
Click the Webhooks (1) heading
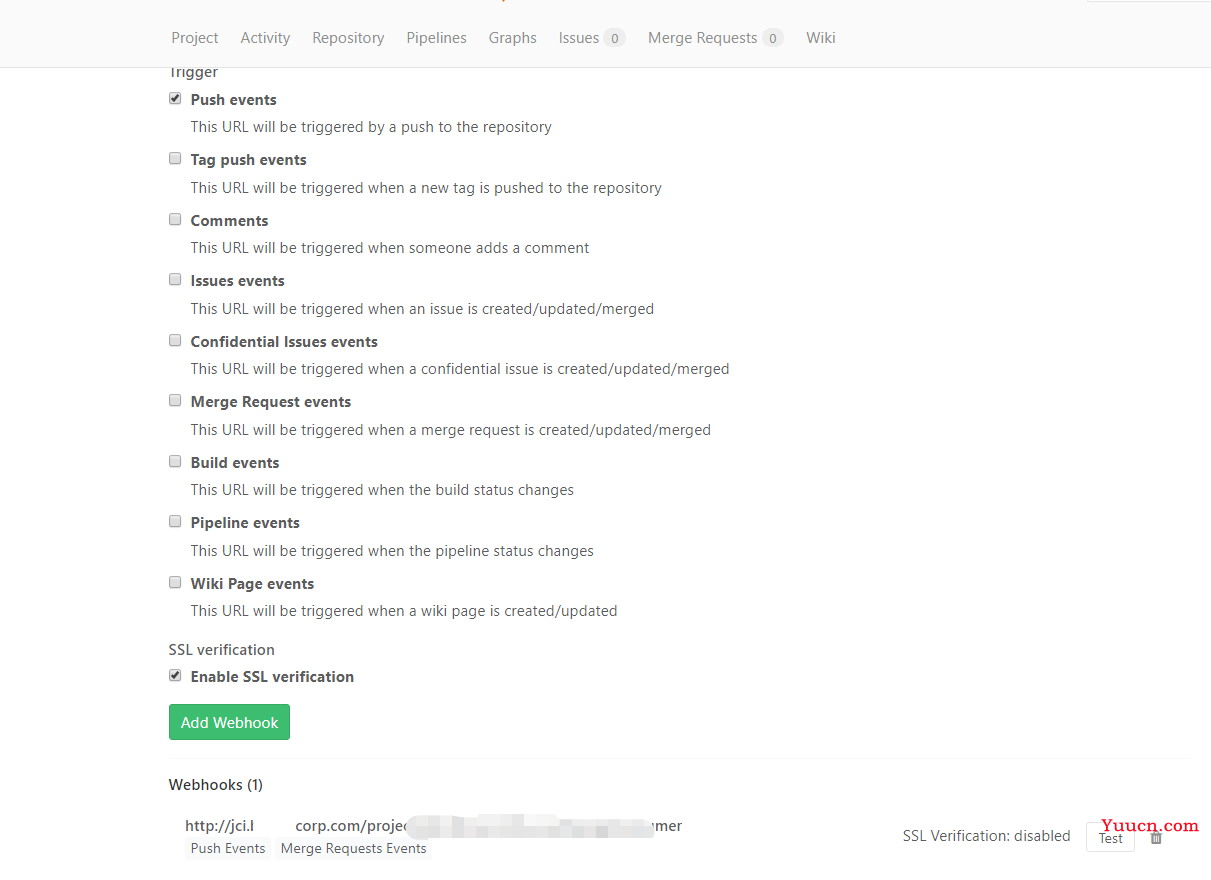(216, 785)
